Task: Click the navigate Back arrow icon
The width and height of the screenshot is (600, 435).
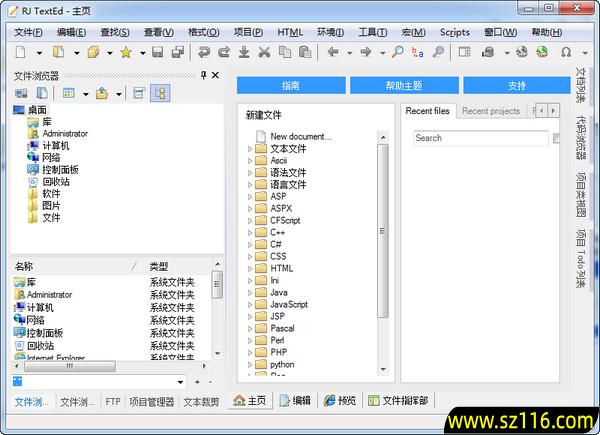Action: [333, 52]
